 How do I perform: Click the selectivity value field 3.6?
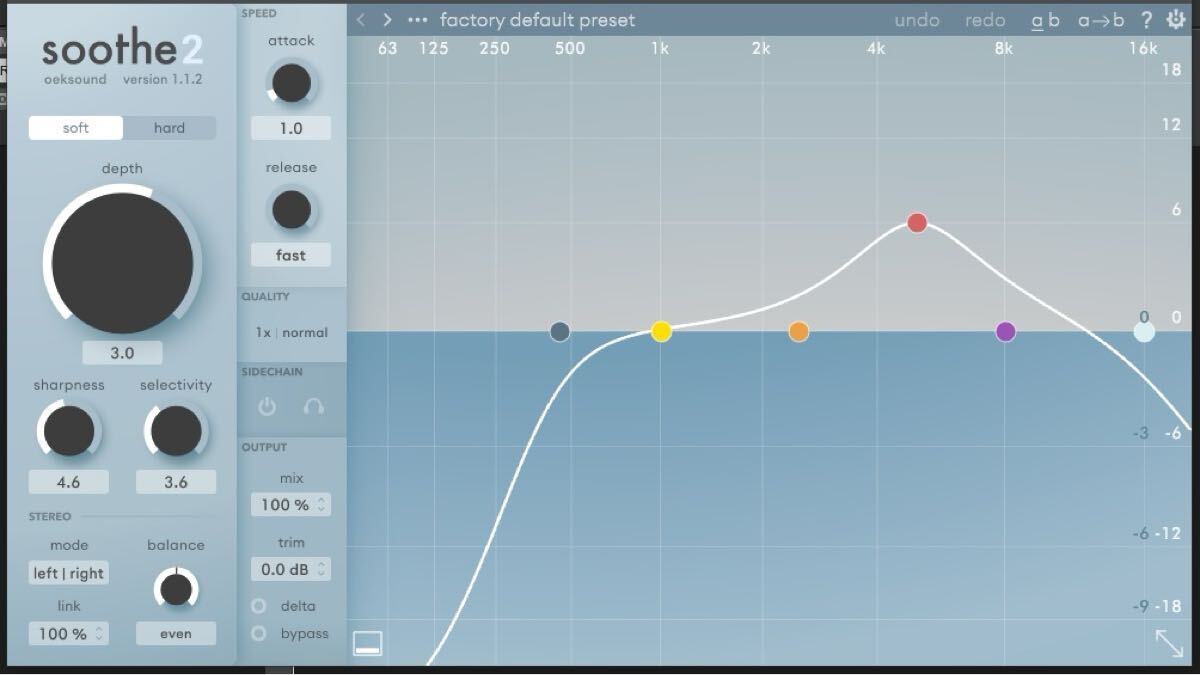click(x=176, y=482)
